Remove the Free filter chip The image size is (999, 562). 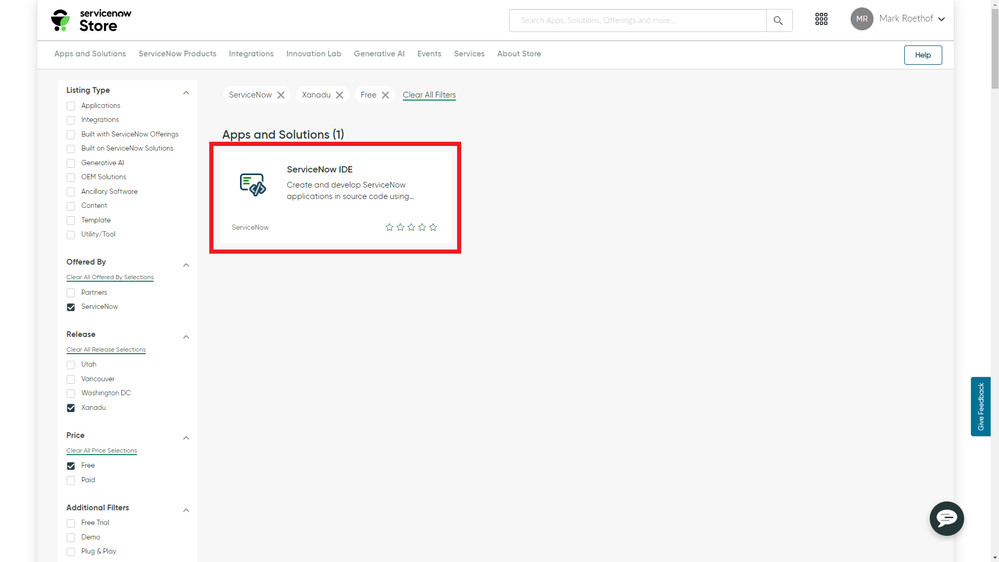coord(385,95)
